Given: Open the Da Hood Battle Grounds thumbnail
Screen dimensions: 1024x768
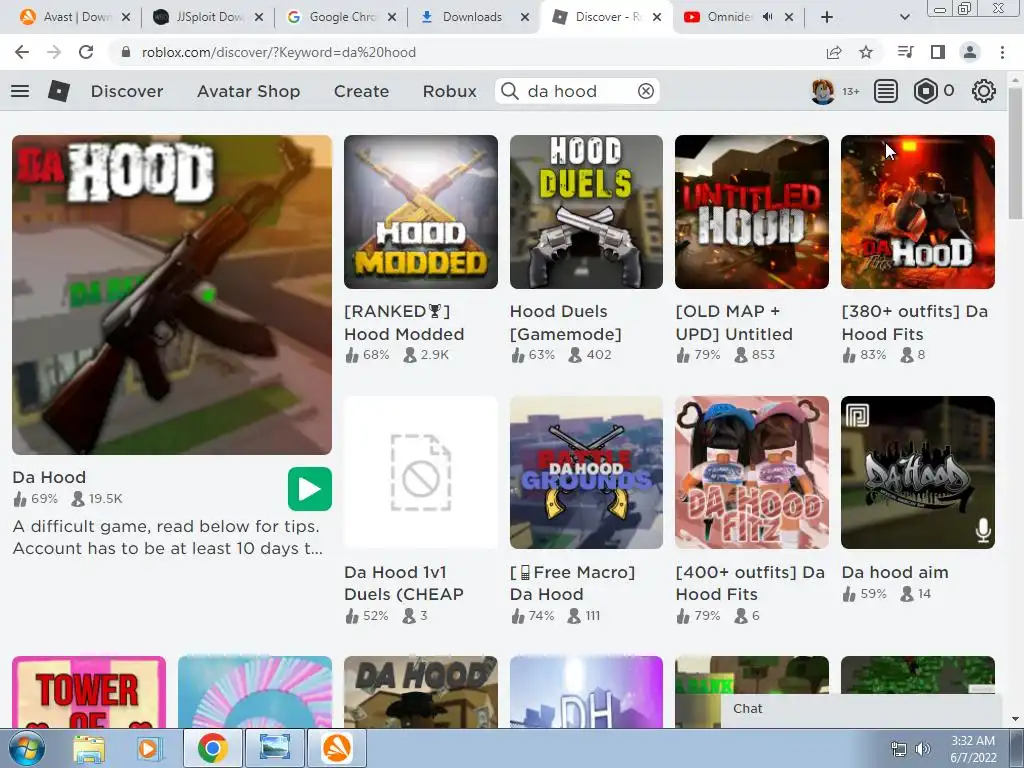Looking at the screenshot, I should click(x=586, y=472).
